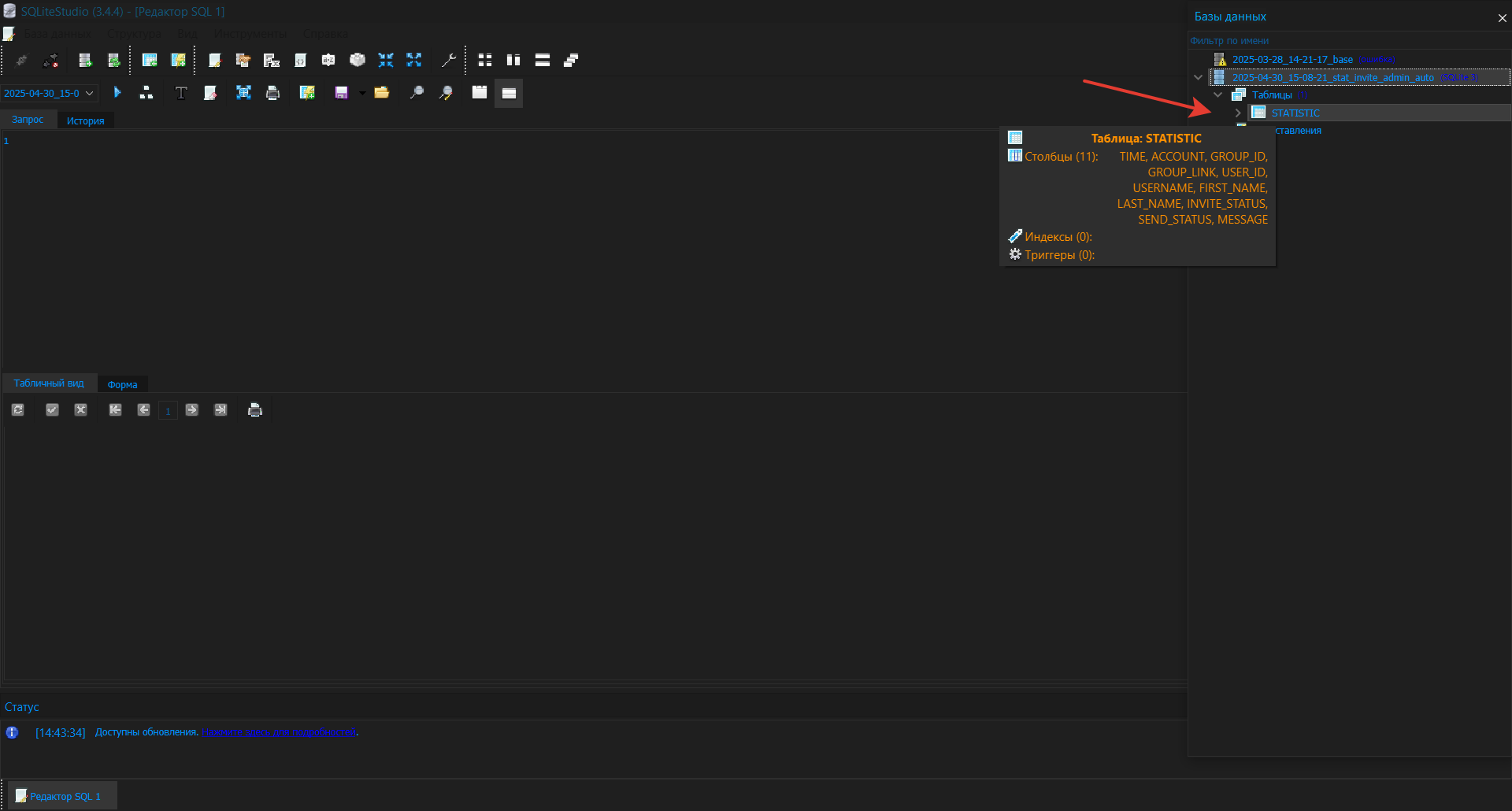
Task: Open SQL file with folder icon
Action: pyautogui.click(x=382, y=93)
